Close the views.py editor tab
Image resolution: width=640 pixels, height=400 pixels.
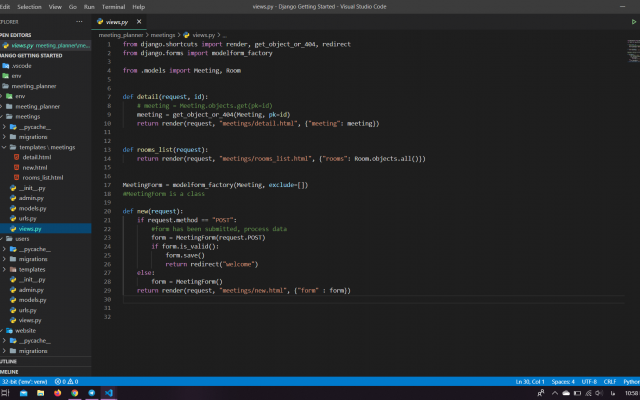tap(139, 22)
